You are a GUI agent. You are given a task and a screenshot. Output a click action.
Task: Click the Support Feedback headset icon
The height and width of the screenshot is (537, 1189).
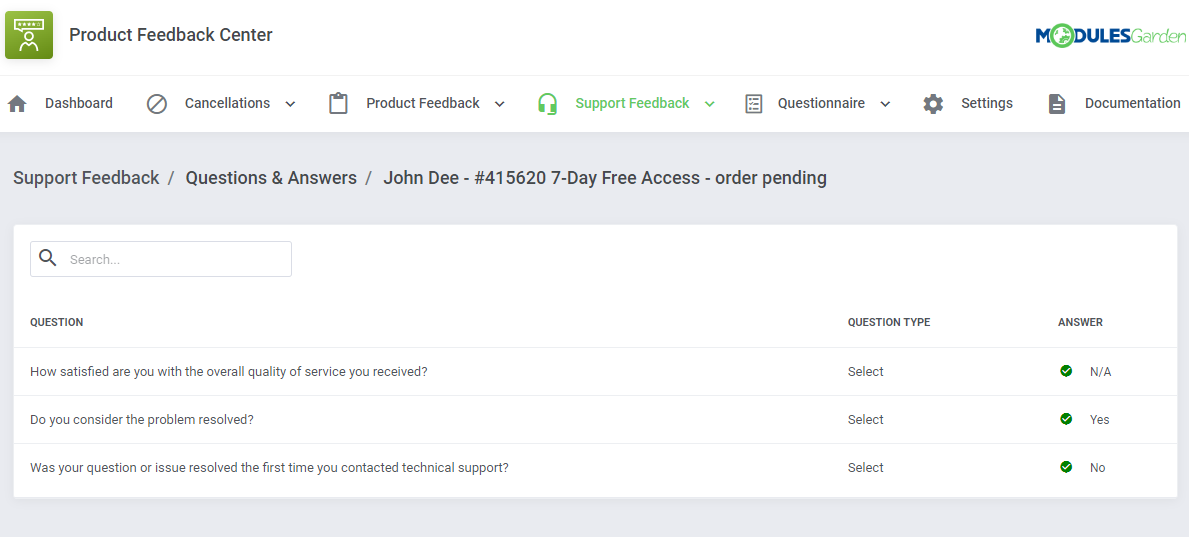pos(547,104)
